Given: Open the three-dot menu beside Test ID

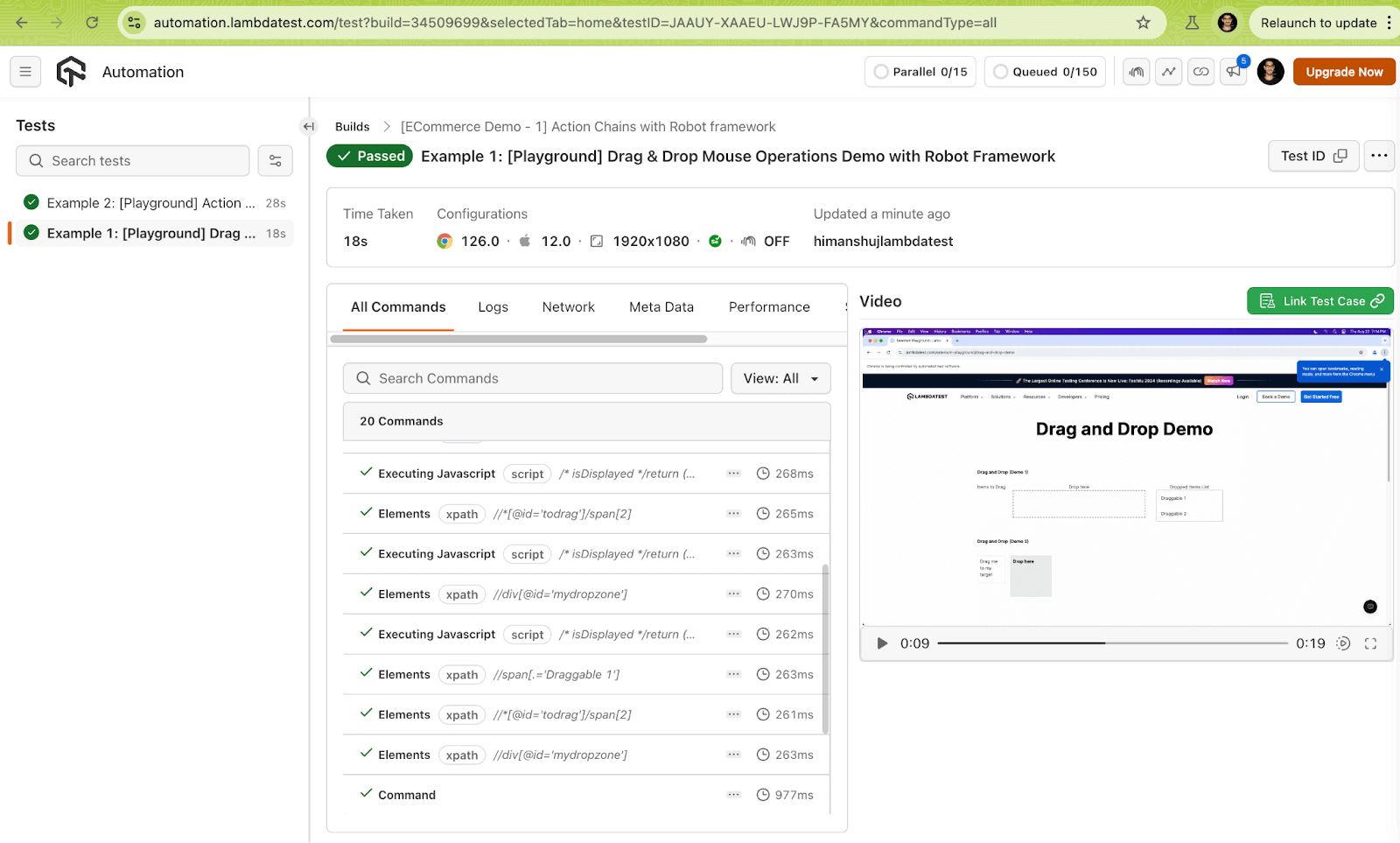Looking at the screenshot, I should coord(1379,155).
